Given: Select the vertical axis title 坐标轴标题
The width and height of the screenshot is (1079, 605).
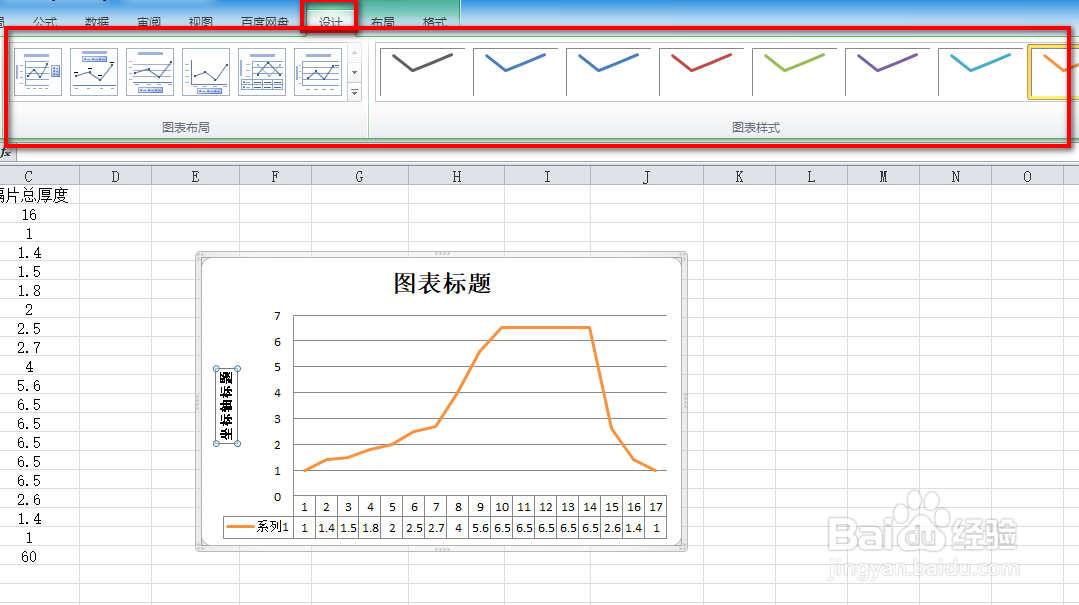Looking at the screenshot, I should 226,407.
